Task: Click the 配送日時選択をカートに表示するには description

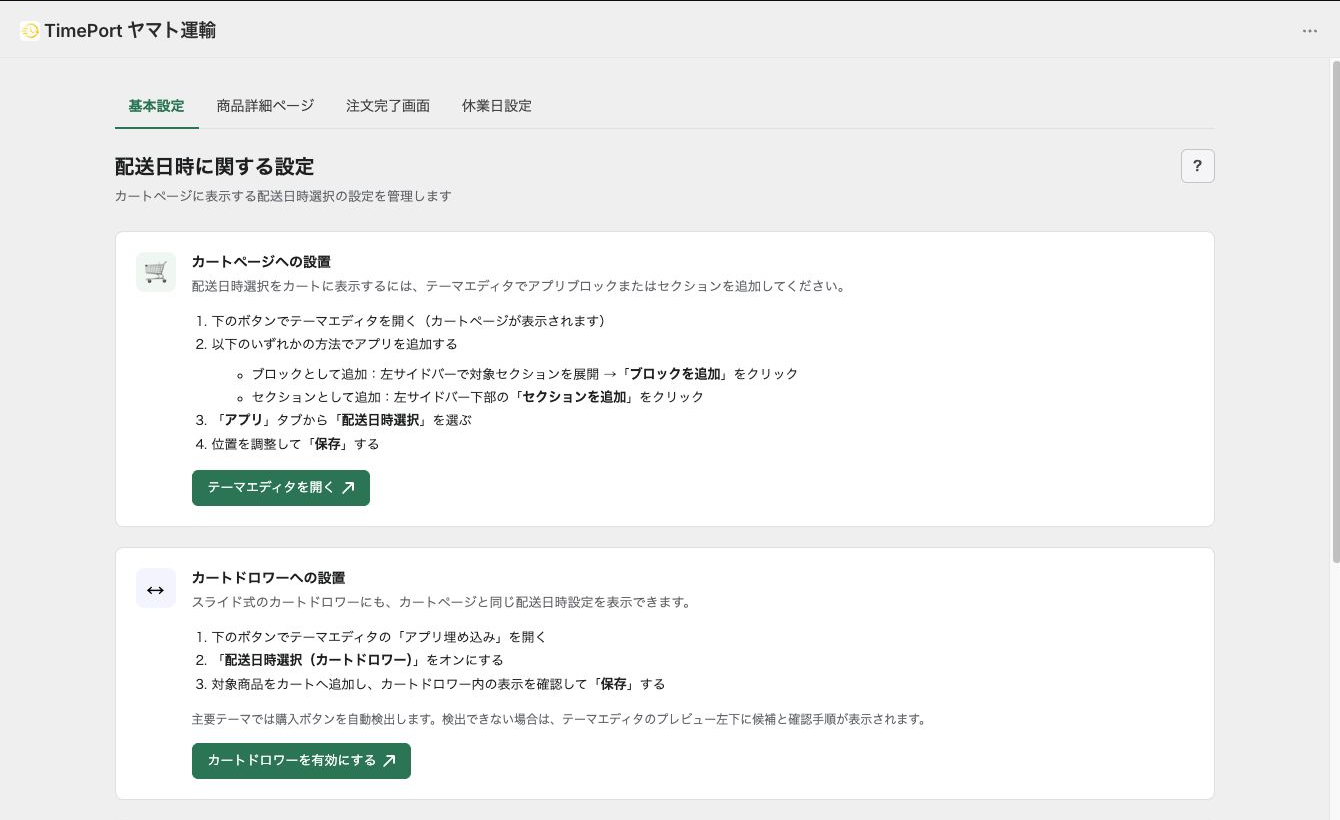Action: tap(519, 286)
